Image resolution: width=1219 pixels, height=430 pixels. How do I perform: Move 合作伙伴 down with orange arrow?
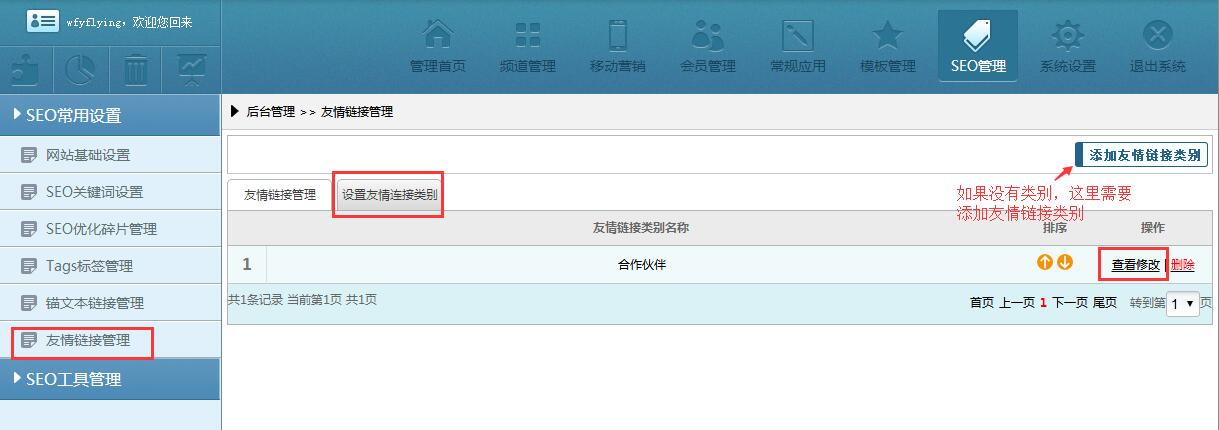pos(1065,263)
